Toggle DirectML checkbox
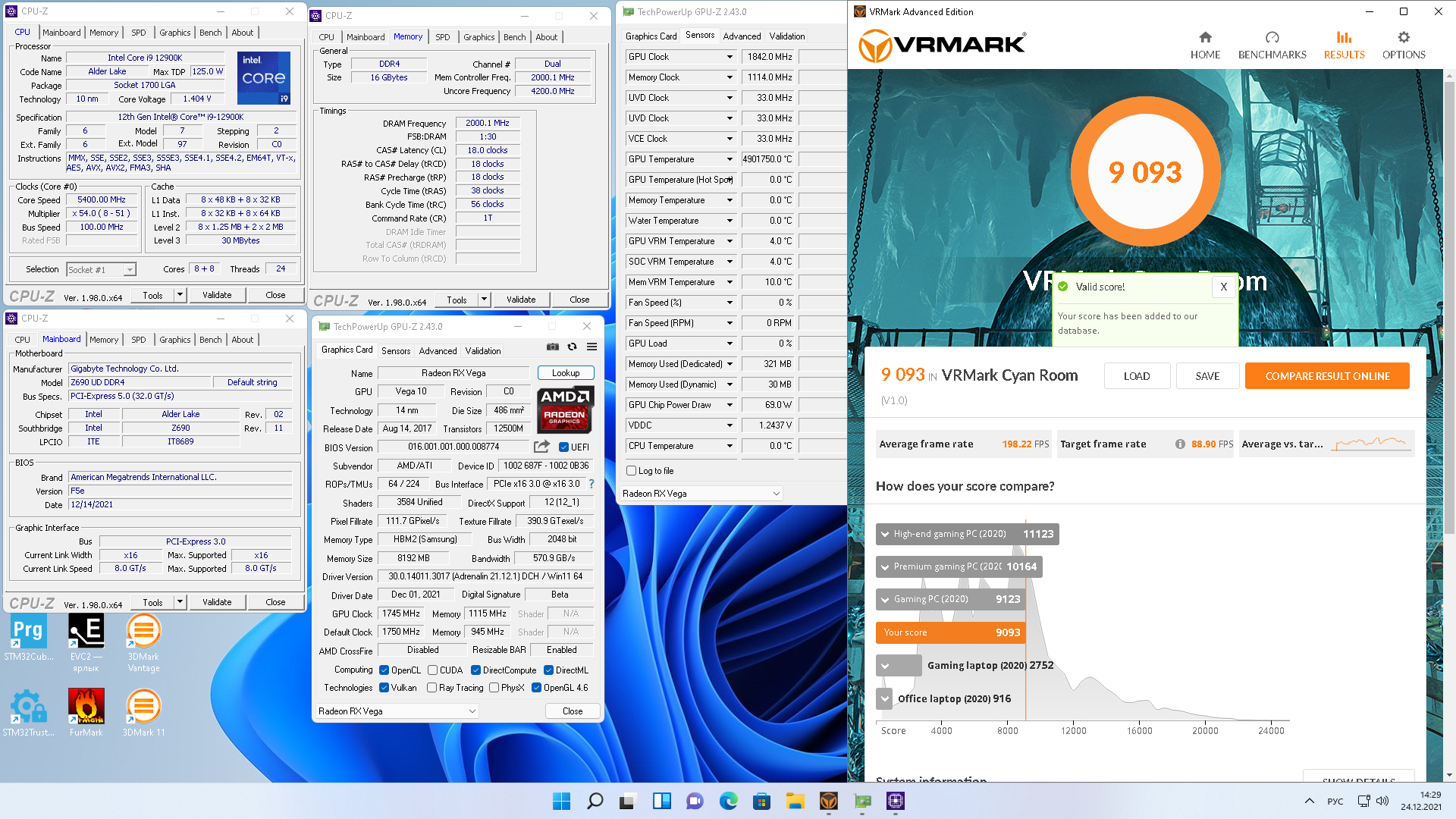Screen dimensions: 1456x819 click(548, 670)
